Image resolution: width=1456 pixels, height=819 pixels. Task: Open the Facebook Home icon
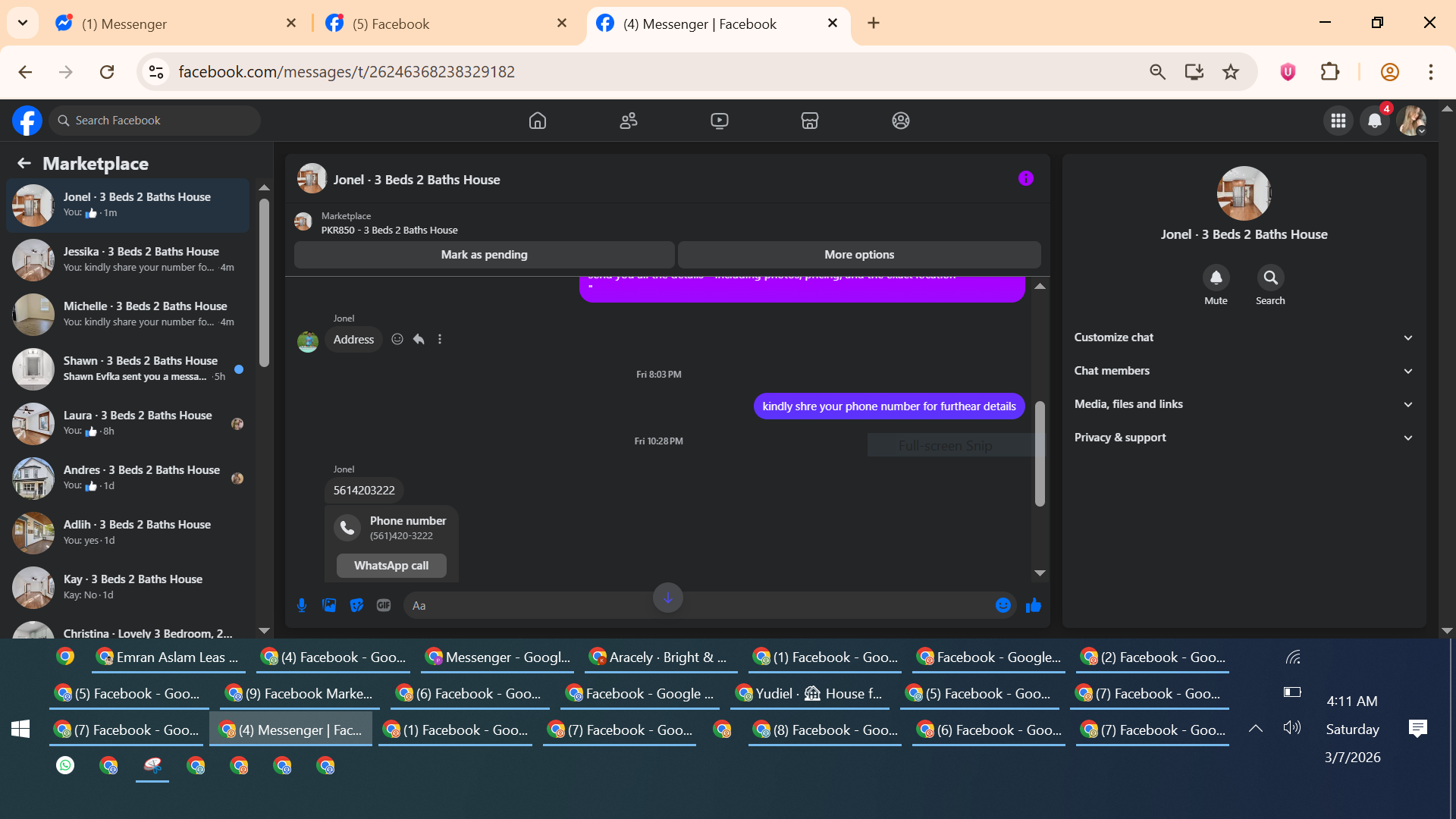coord(538,121)
